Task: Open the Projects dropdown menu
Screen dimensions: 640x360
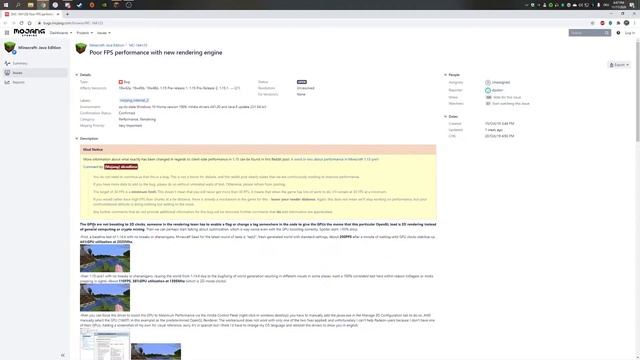Action: 84,33
